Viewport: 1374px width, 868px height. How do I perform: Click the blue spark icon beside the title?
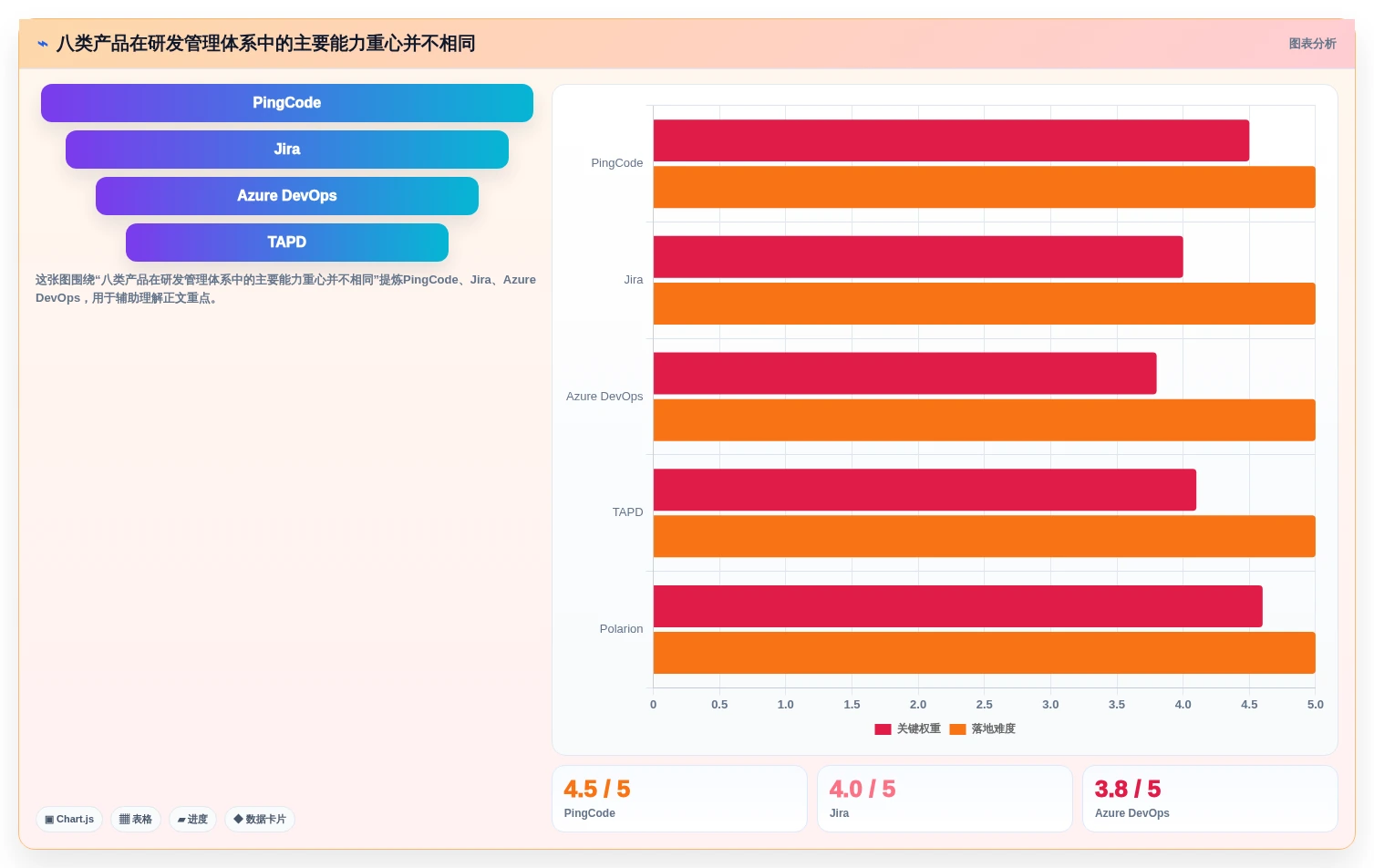(43, 44)
